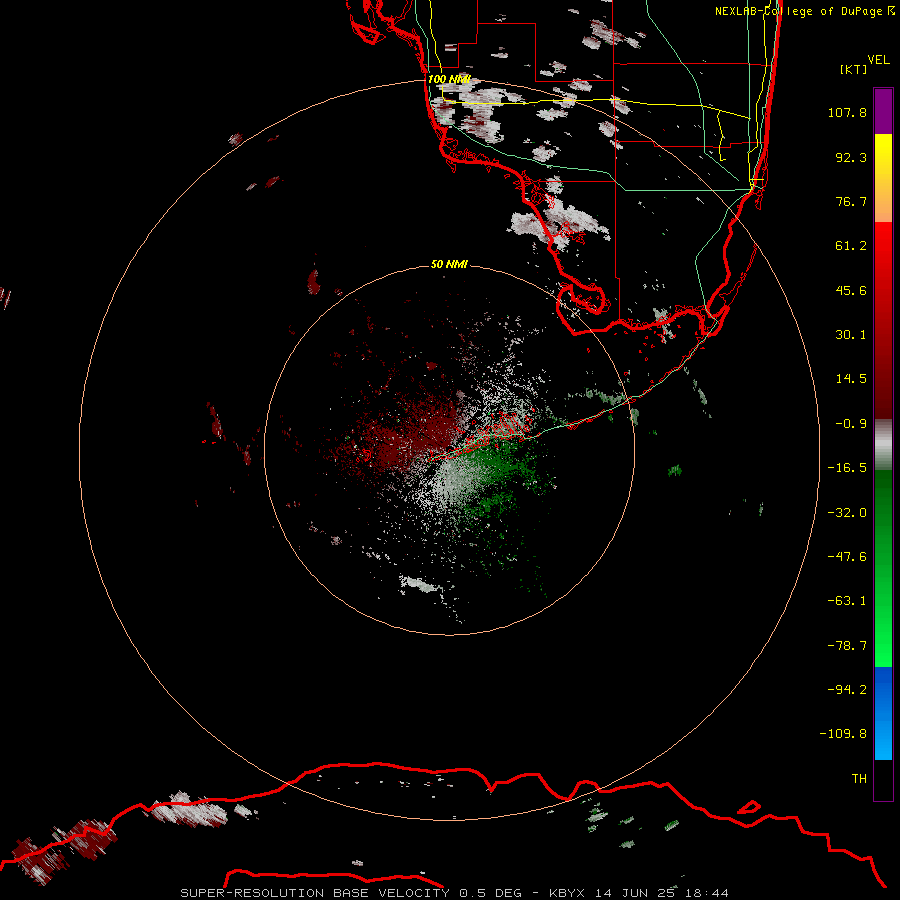
Task: Click the VEL legend title
Action: [878, 60]
